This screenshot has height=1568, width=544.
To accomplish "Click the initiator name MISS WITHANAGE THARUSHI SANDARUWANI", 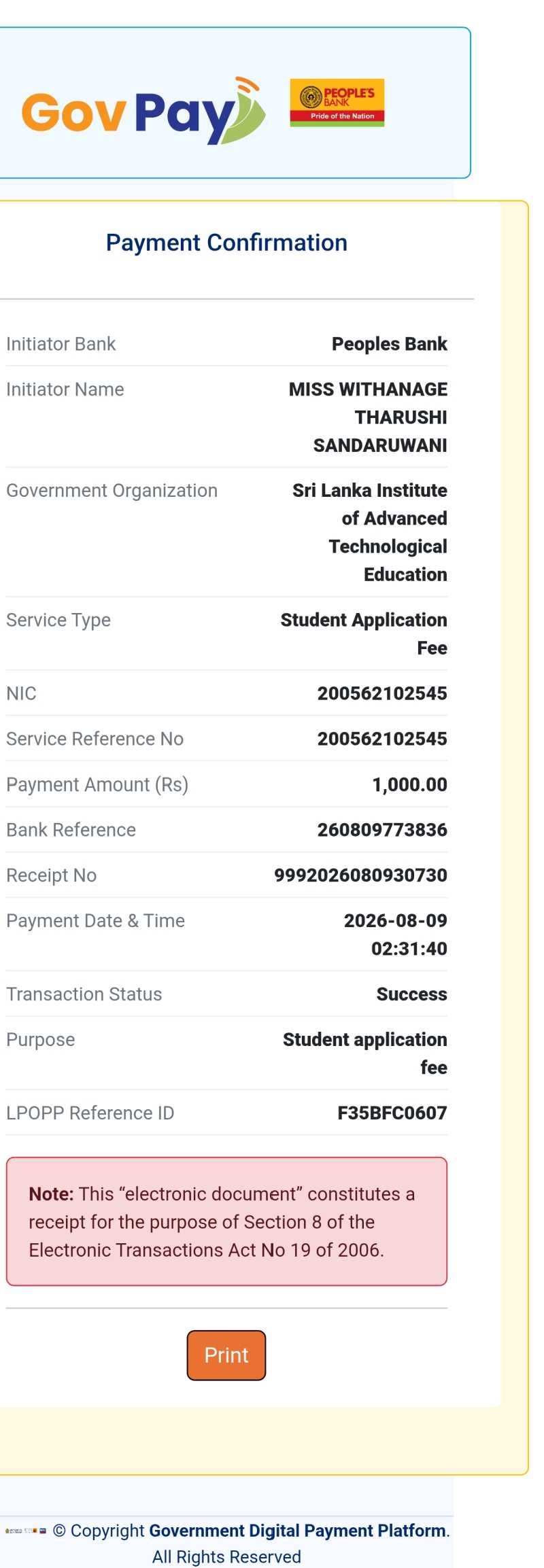I will coord(368,417).
